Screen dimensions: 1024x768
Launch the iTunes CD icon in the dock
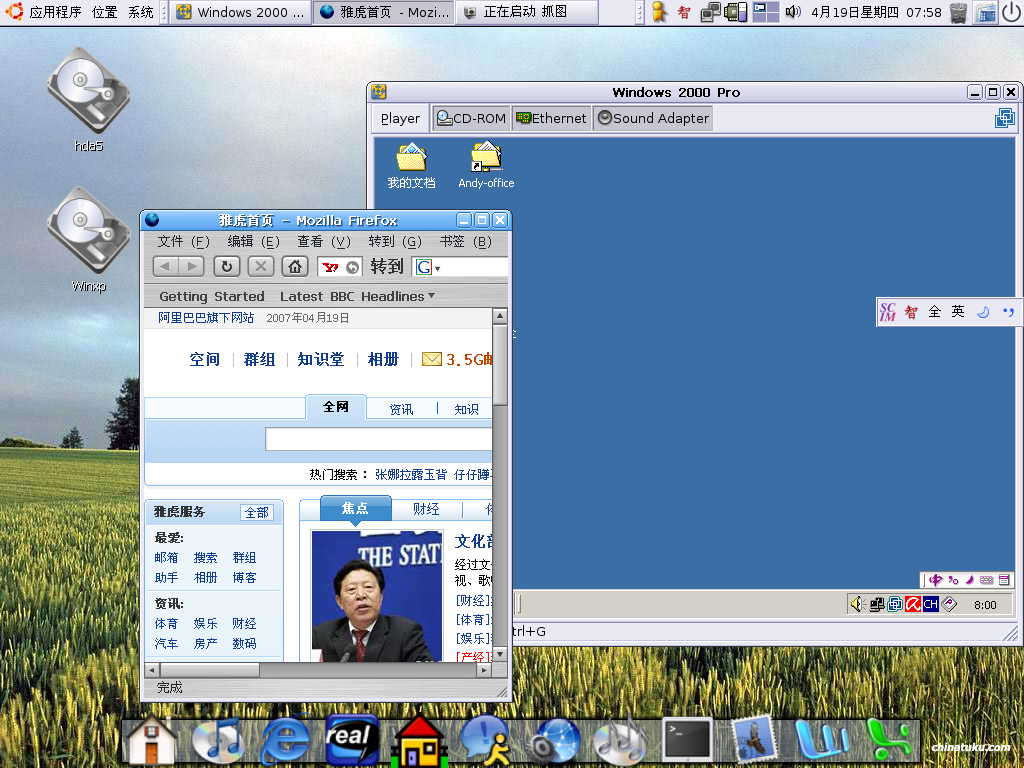point(219,741)
